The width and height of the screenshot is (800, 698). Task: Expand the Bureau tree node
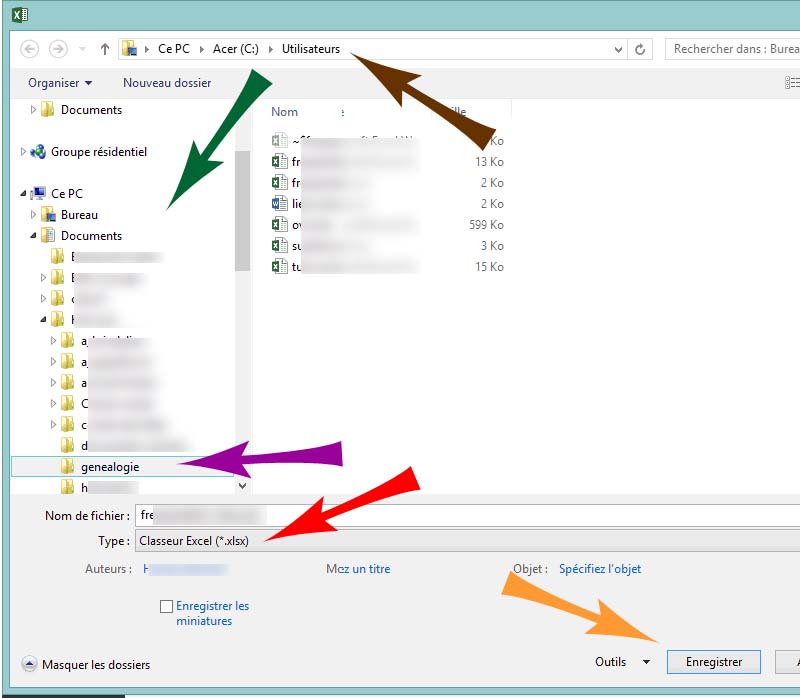click(33, 214)
